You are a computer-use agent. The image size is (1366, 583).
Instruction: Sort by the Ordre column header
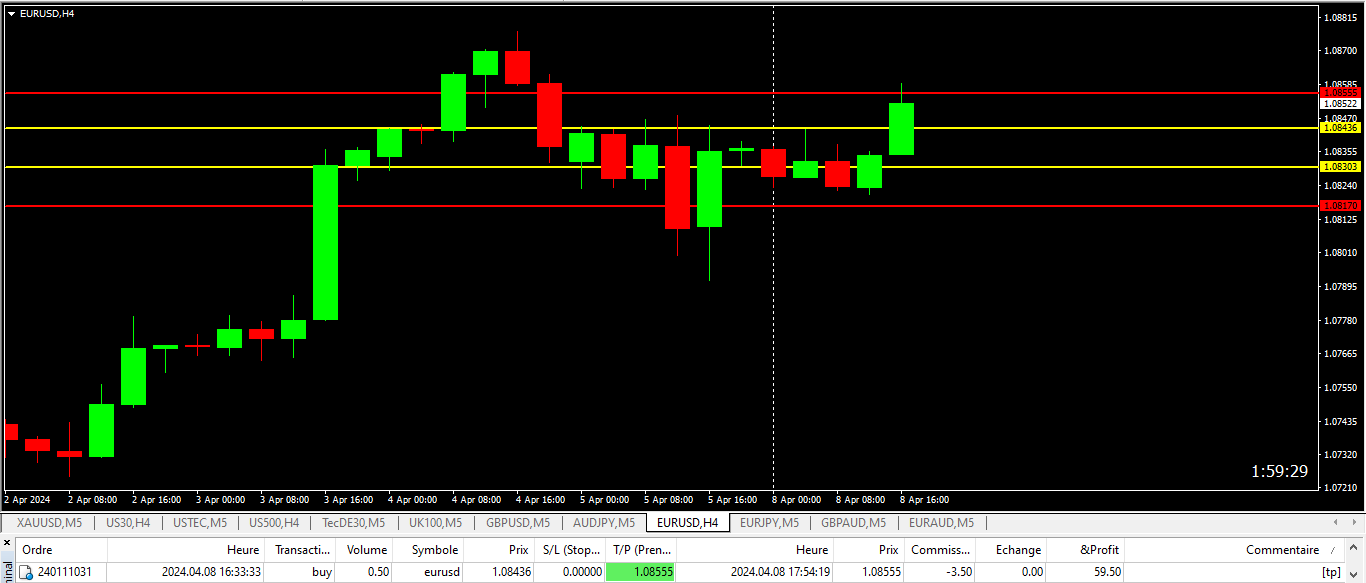tap(60, 550)
